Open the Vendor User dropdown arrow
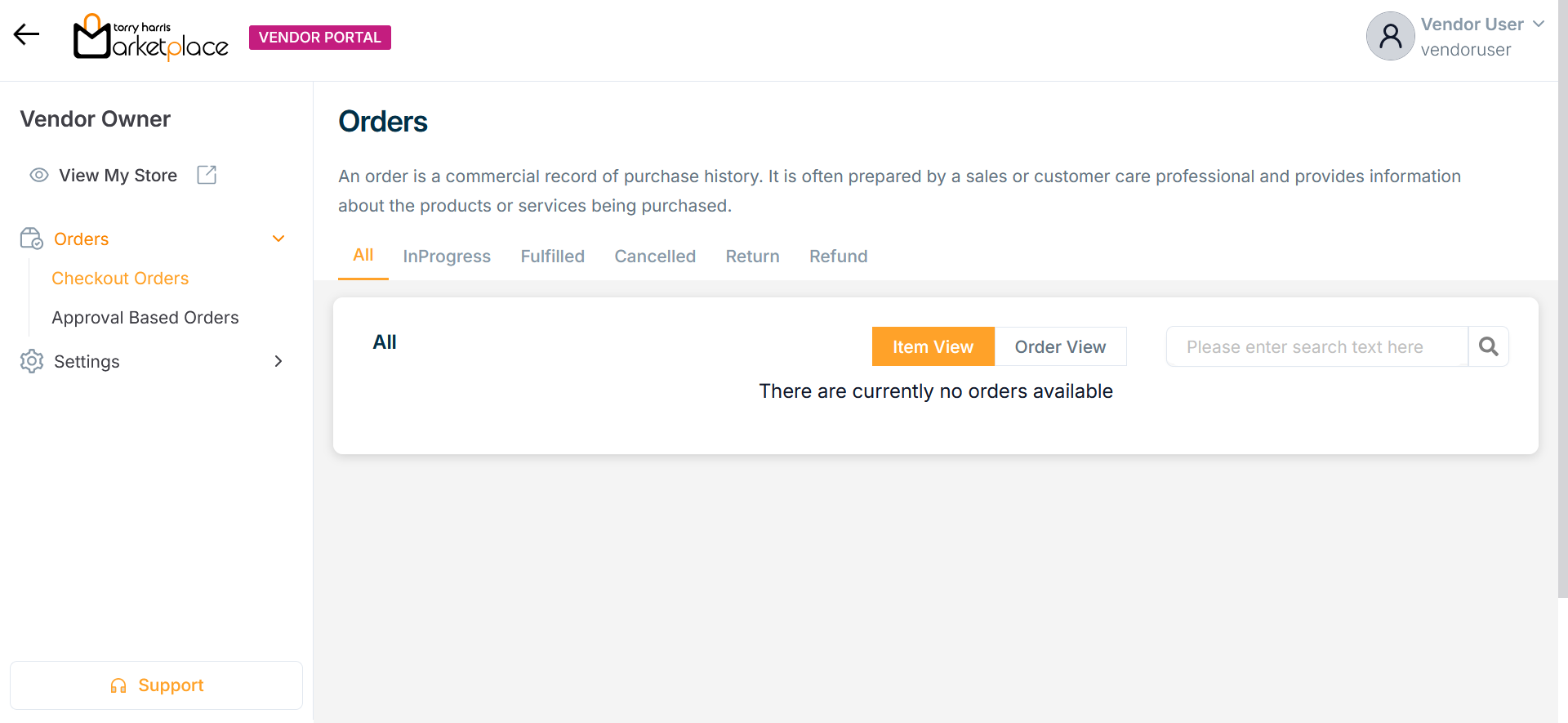The image size is (1568, 723). (x=1539, y=25)
